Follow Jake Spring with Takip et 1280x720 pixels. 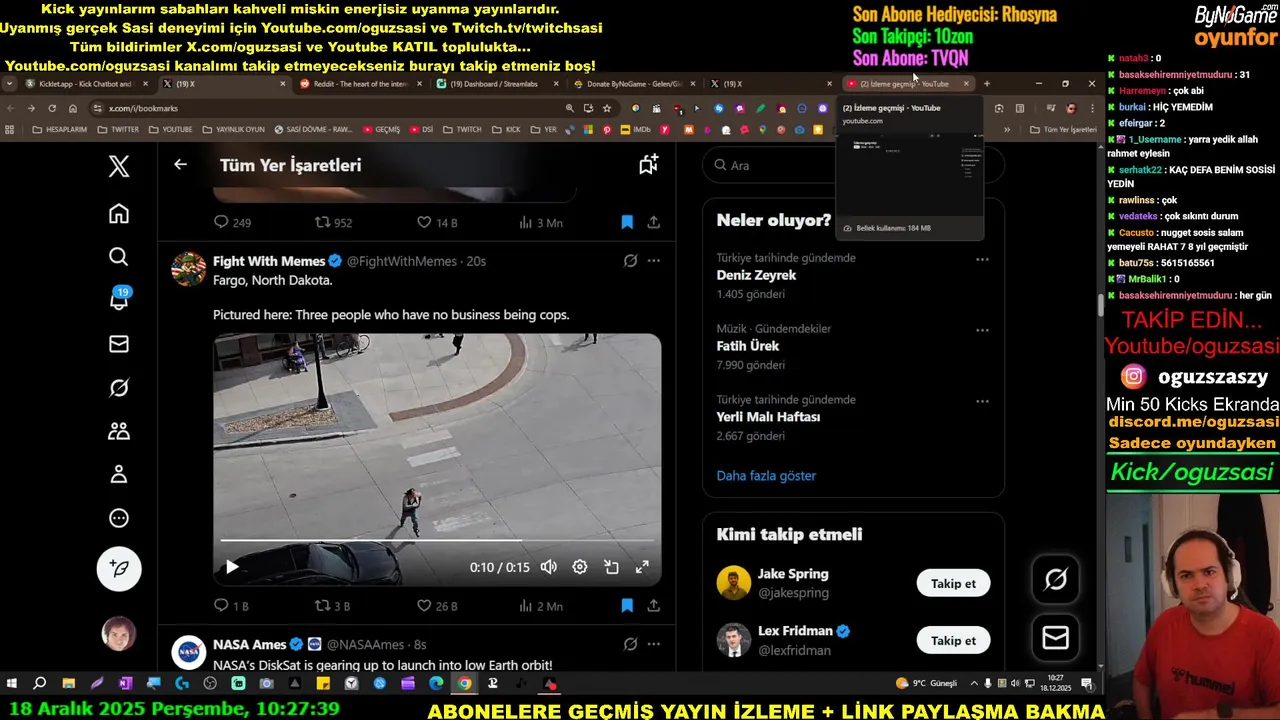click(x=953, y=583)
